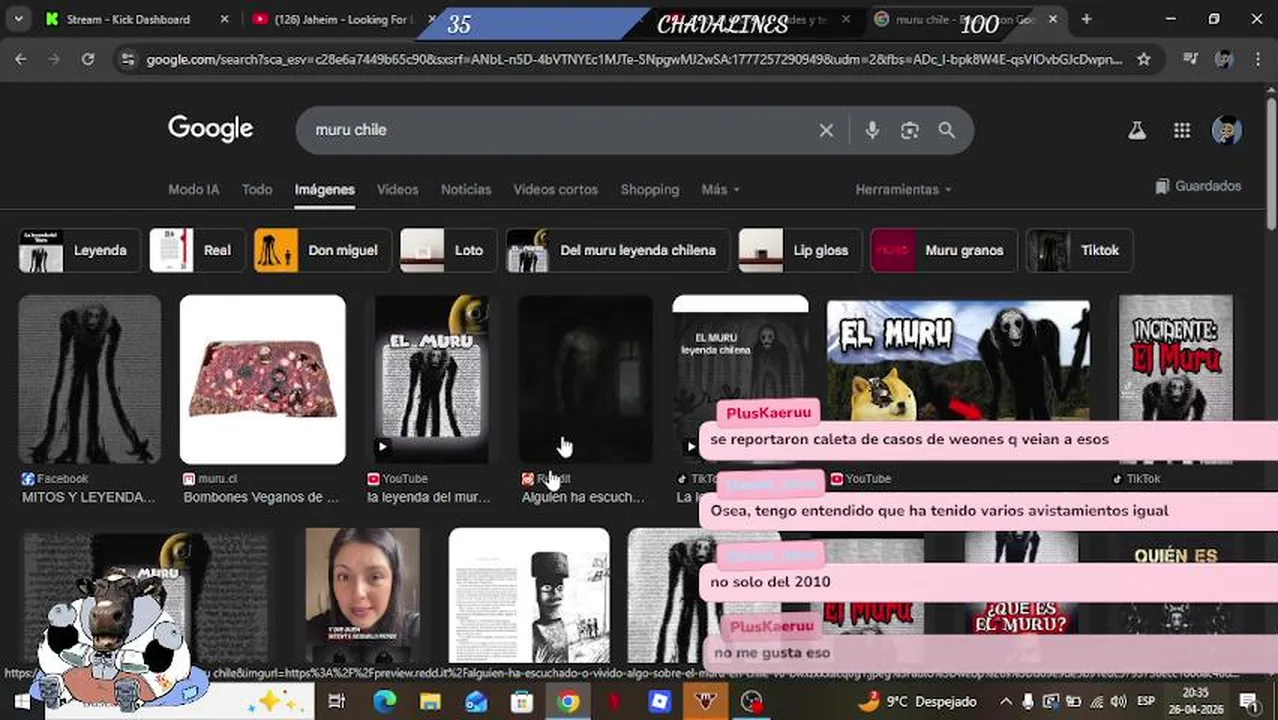Viewport: 1278px width, 720px height.
Task: Open the moai statue book page image
Action: pos(529,595)
